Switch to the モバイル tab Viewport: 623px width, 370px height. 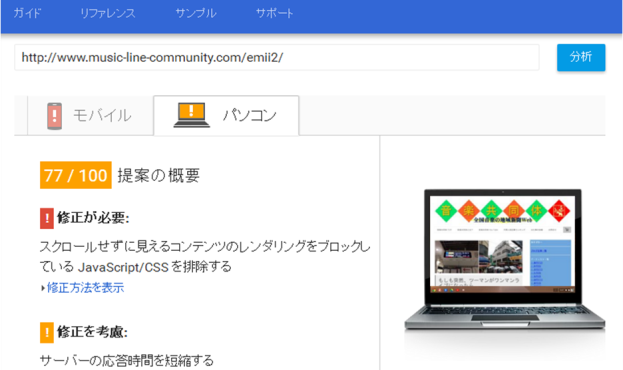click(90, 116)
